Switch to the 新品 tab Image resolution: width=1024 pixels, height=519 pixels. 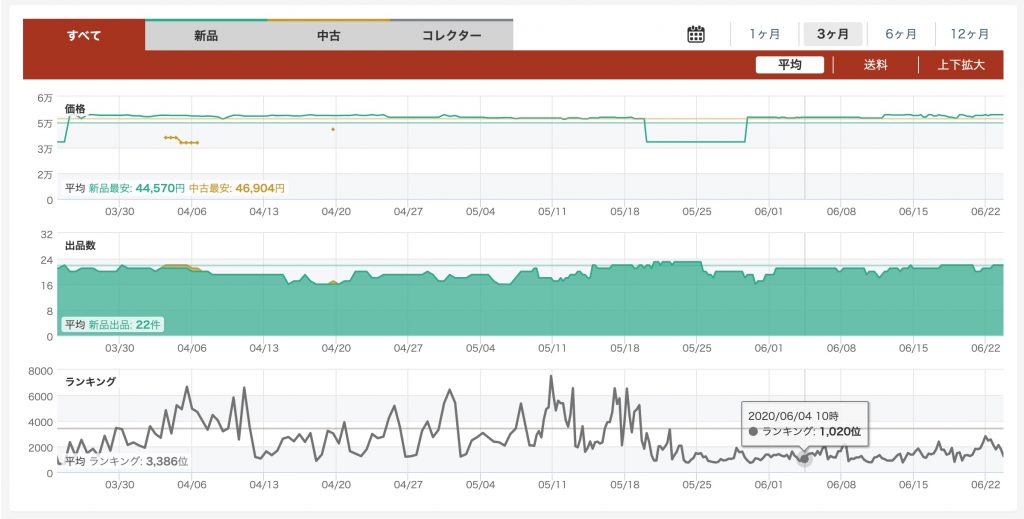(206, 36)
